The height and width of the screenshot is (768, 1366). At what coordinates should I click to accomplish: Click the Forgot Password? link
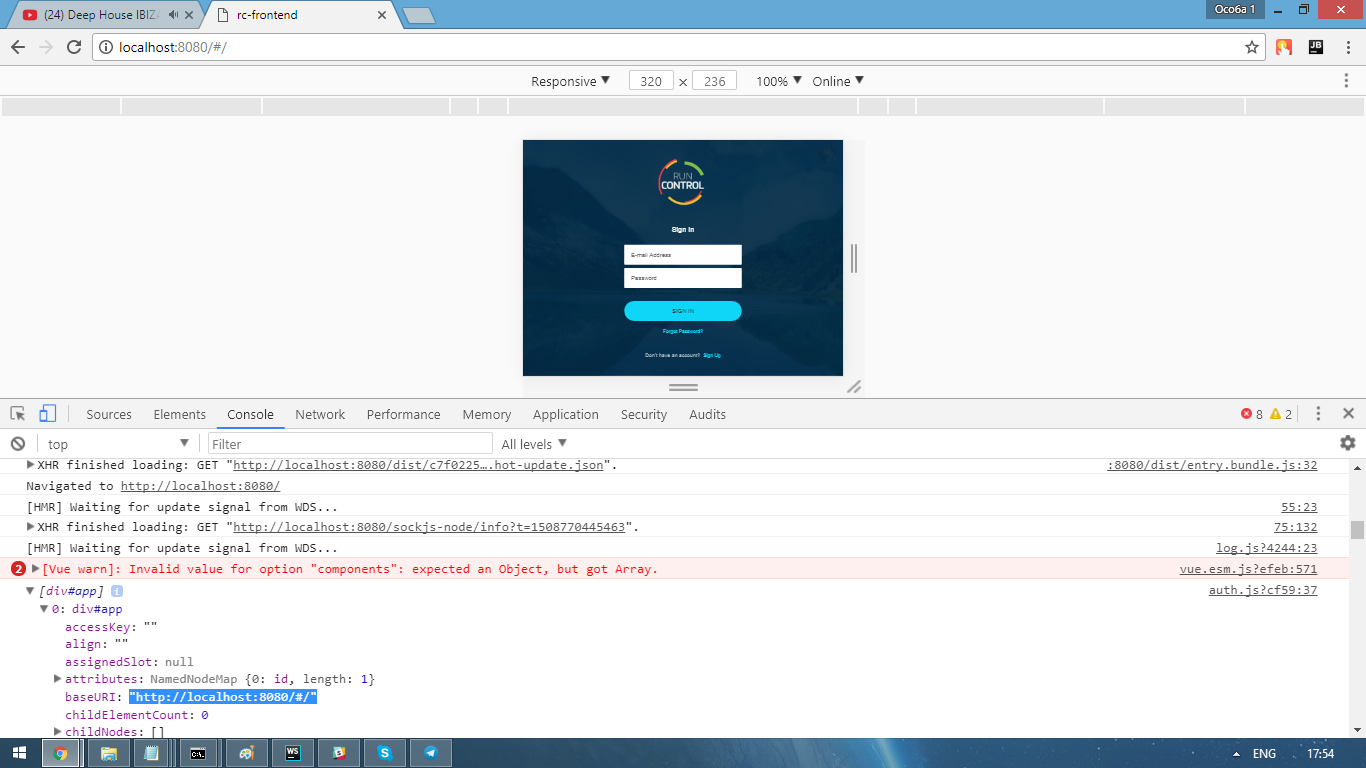[x=683, y=331]
